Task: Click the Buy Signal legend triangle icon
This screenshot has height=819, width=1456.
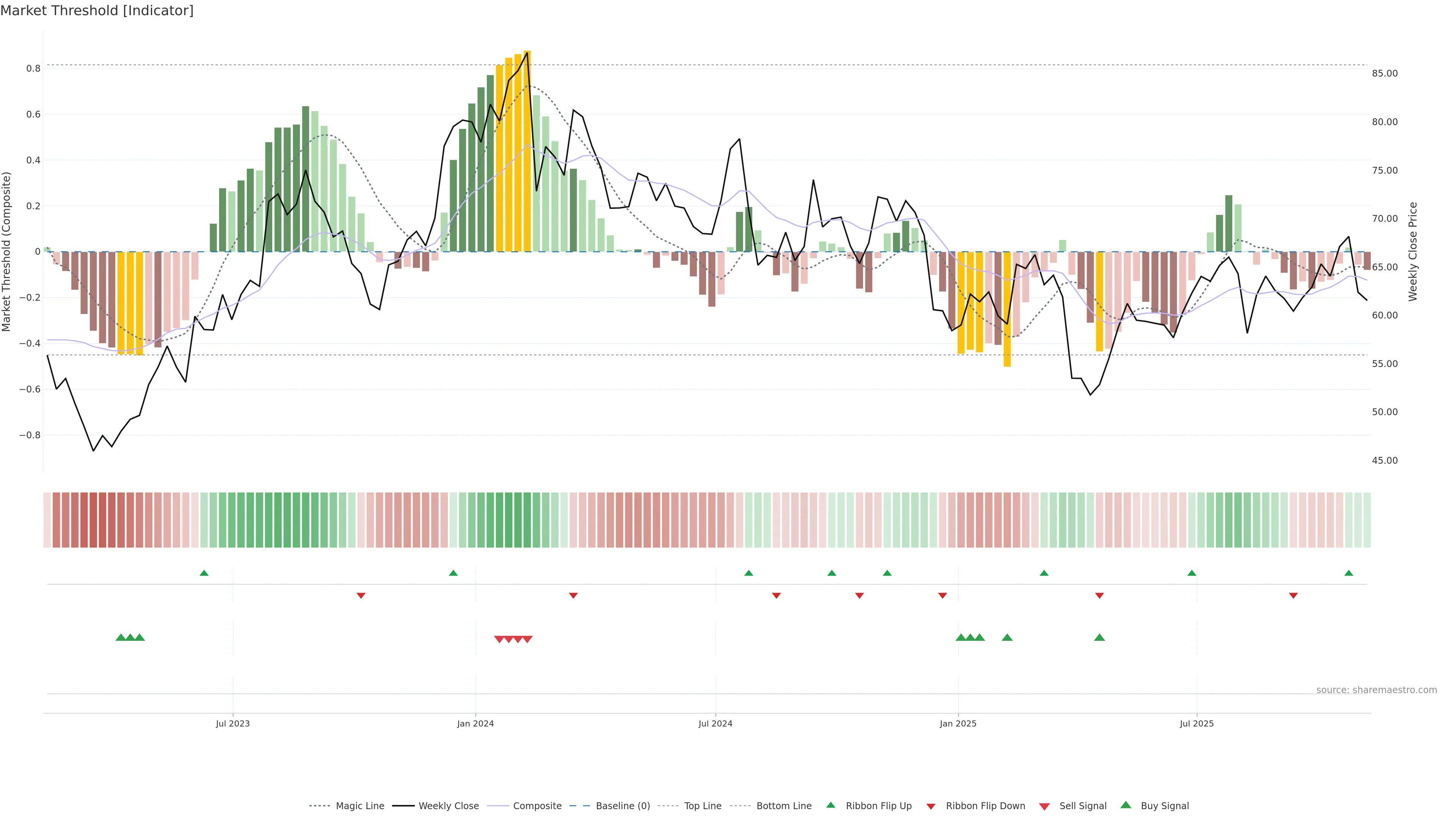Action: (x=1126, y=805)
